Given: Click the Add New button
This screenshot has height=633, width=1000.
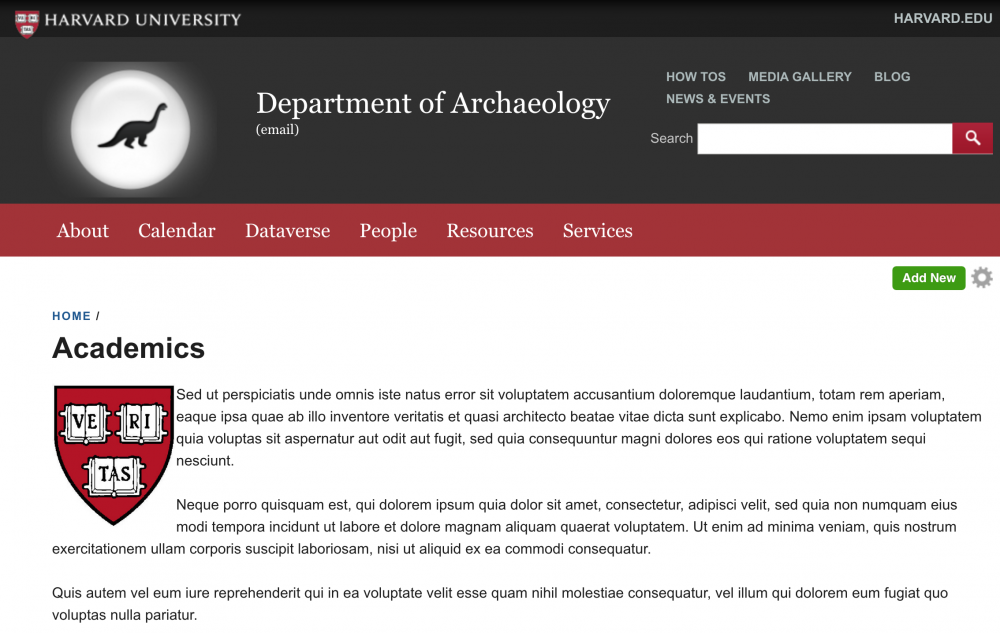Looking at the screenshot, I should point(929,278).
